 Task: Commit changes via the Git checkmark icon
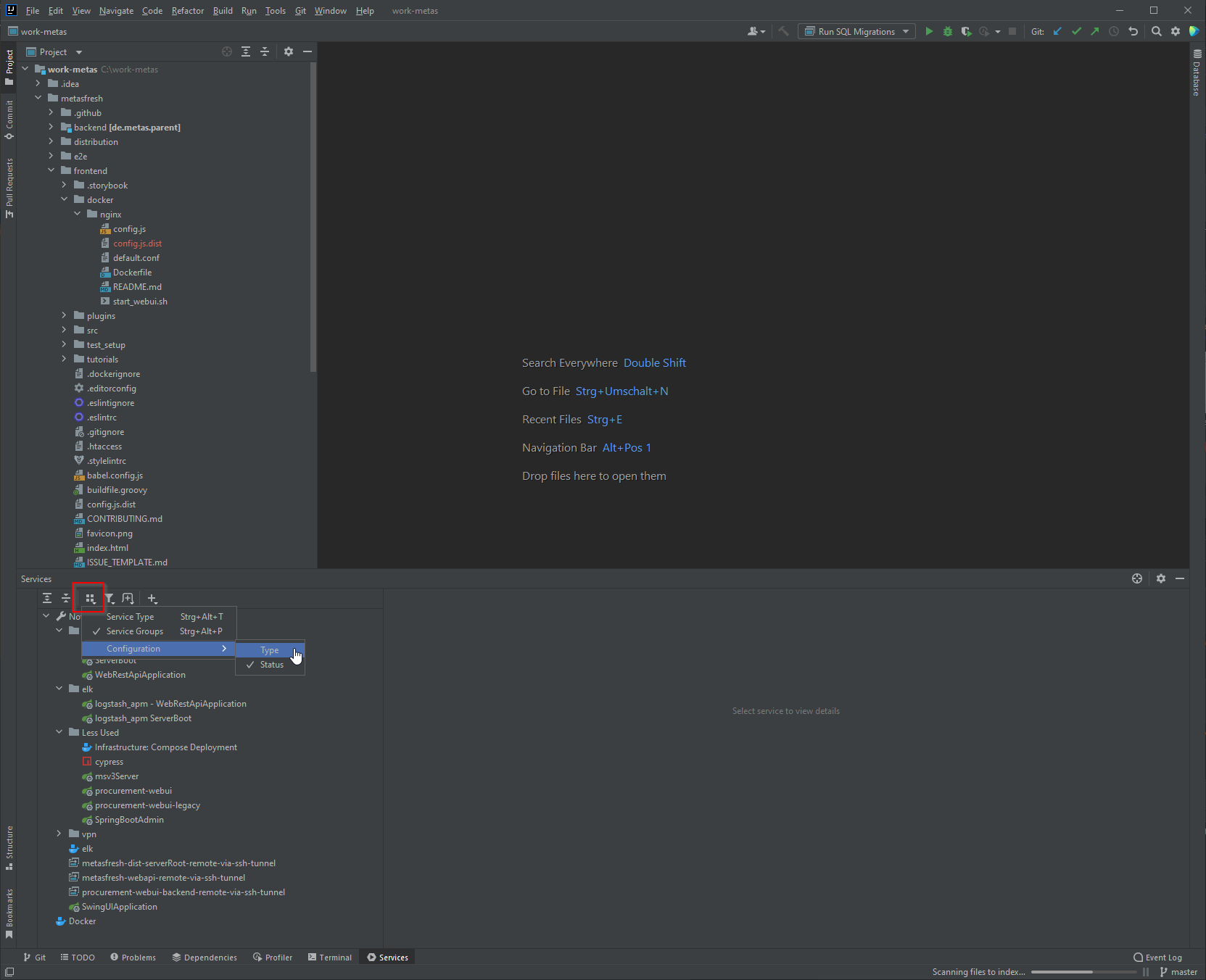tap(1077, 31)
